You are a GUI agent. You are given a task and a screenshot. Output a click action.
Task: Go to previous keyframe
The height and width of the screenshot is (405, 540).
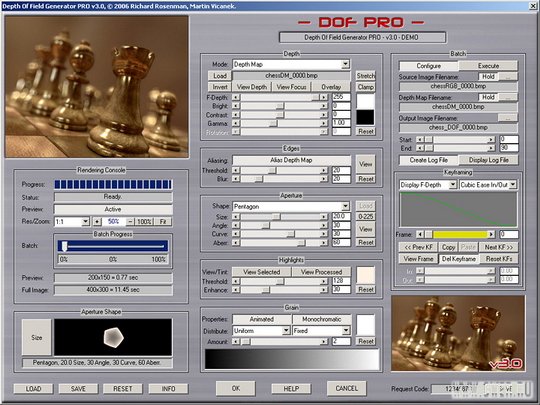418,247
